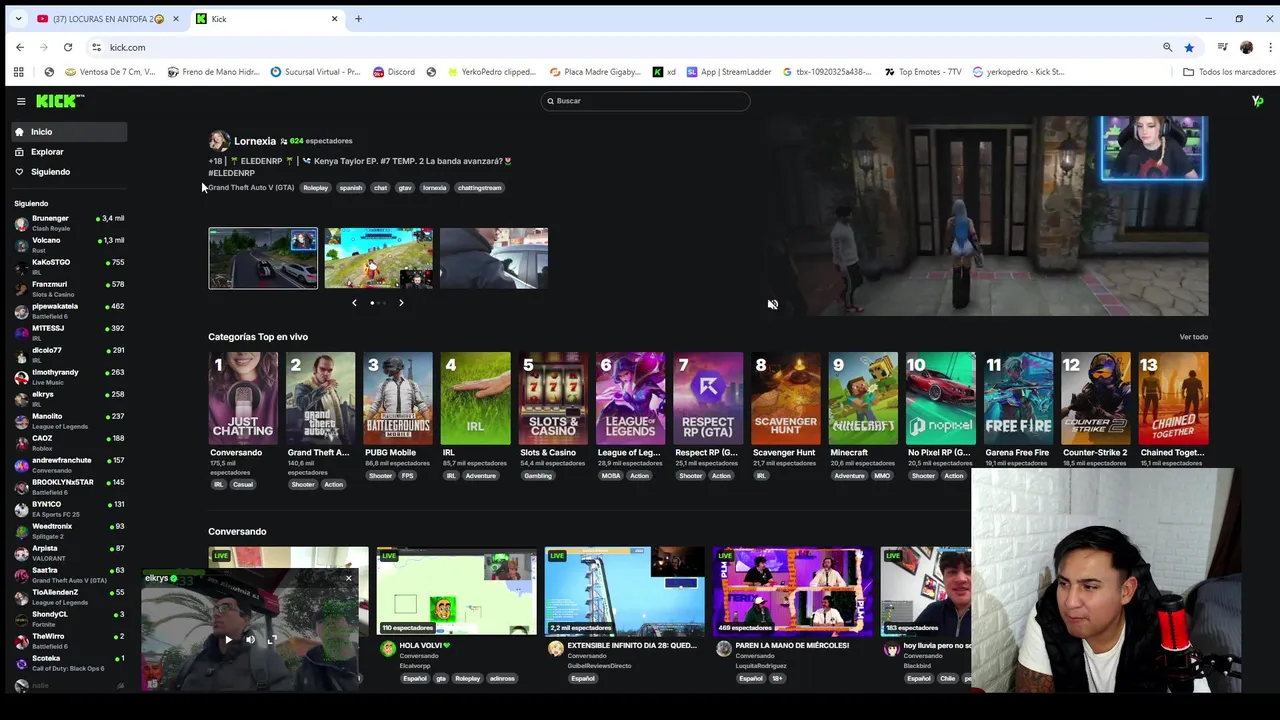Open the Grand Theft Auto category card
Image resolution: width=1280 pixels, height=720 pixels.
tap(320, 398)
